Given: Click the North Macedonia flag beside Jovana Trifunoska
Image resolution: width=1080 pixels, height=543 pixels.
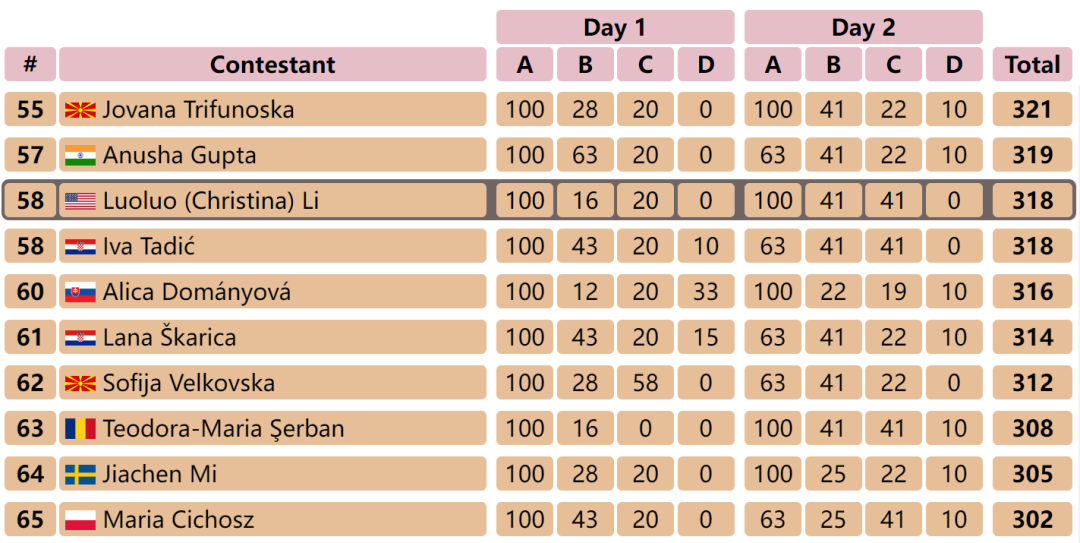Looking at the screenshot, I should pyautogui.click(x=80, y=110).
